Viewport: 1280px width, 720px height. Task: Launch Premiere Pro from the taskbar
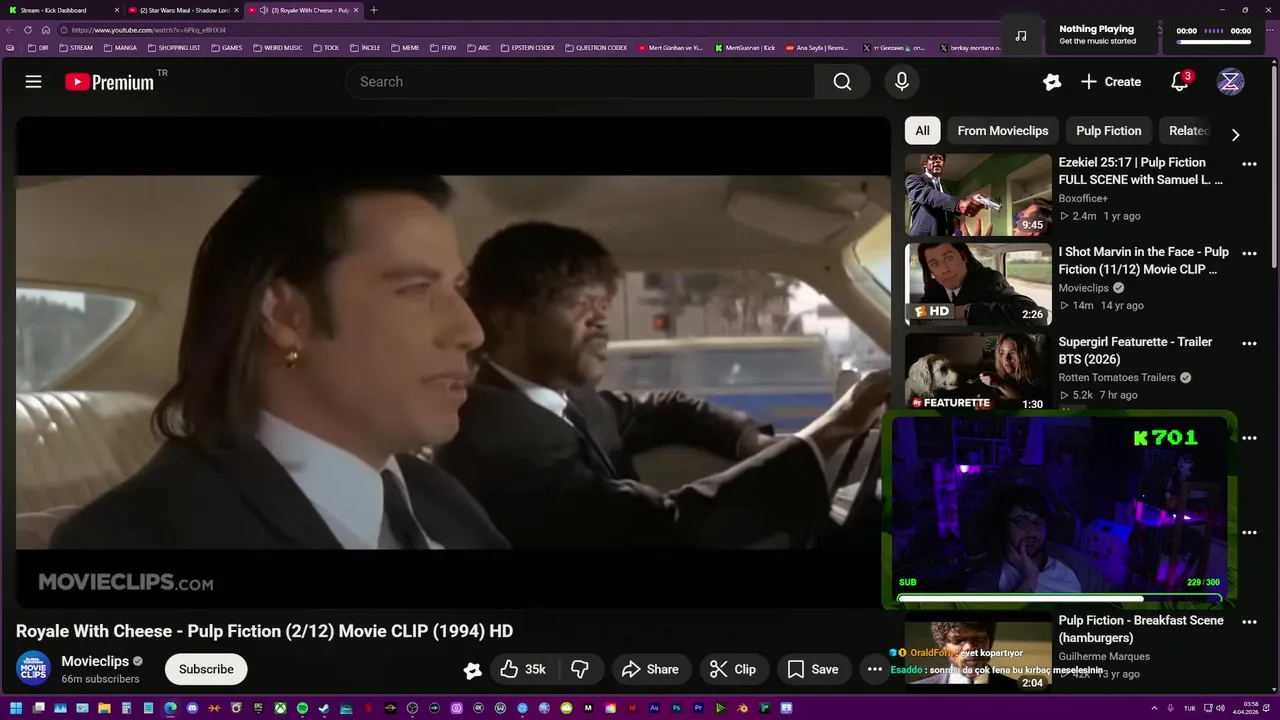698,708
